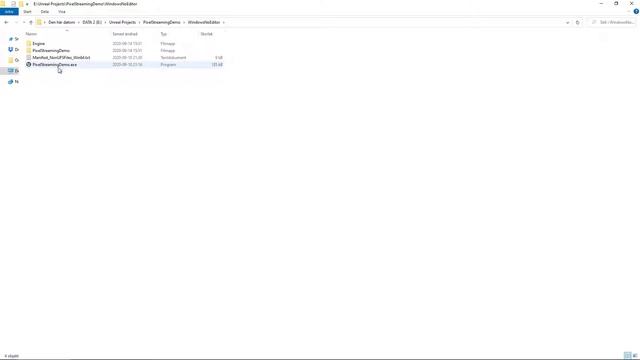Click the file size of PixelStreamingDemo.exe
This screenshot has height=360, width=640.
click(217, 64)
